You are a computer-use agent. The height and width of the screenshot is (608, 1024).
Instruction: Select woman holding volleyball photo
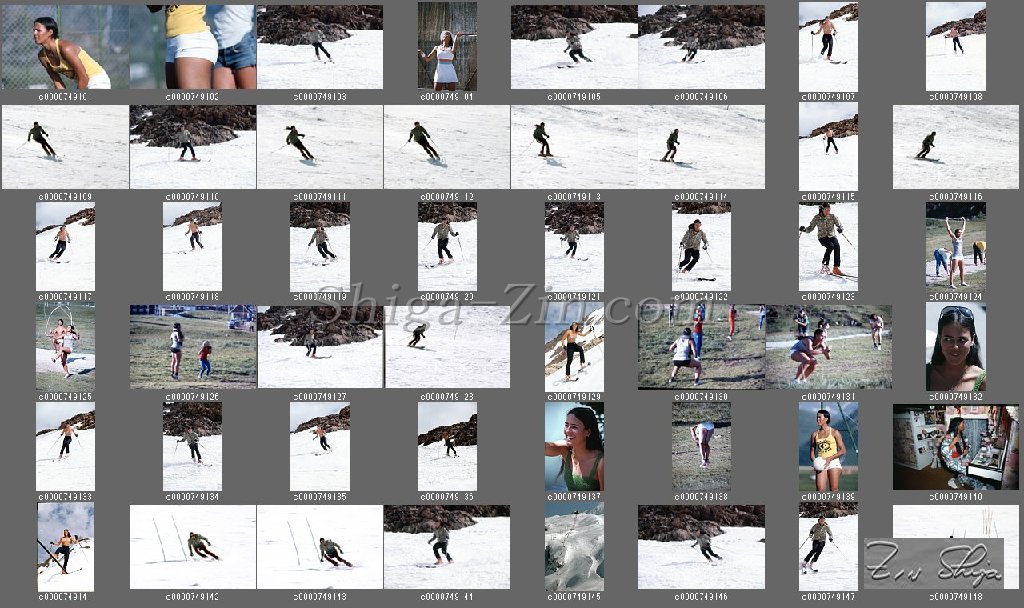[x=827, y=446]
